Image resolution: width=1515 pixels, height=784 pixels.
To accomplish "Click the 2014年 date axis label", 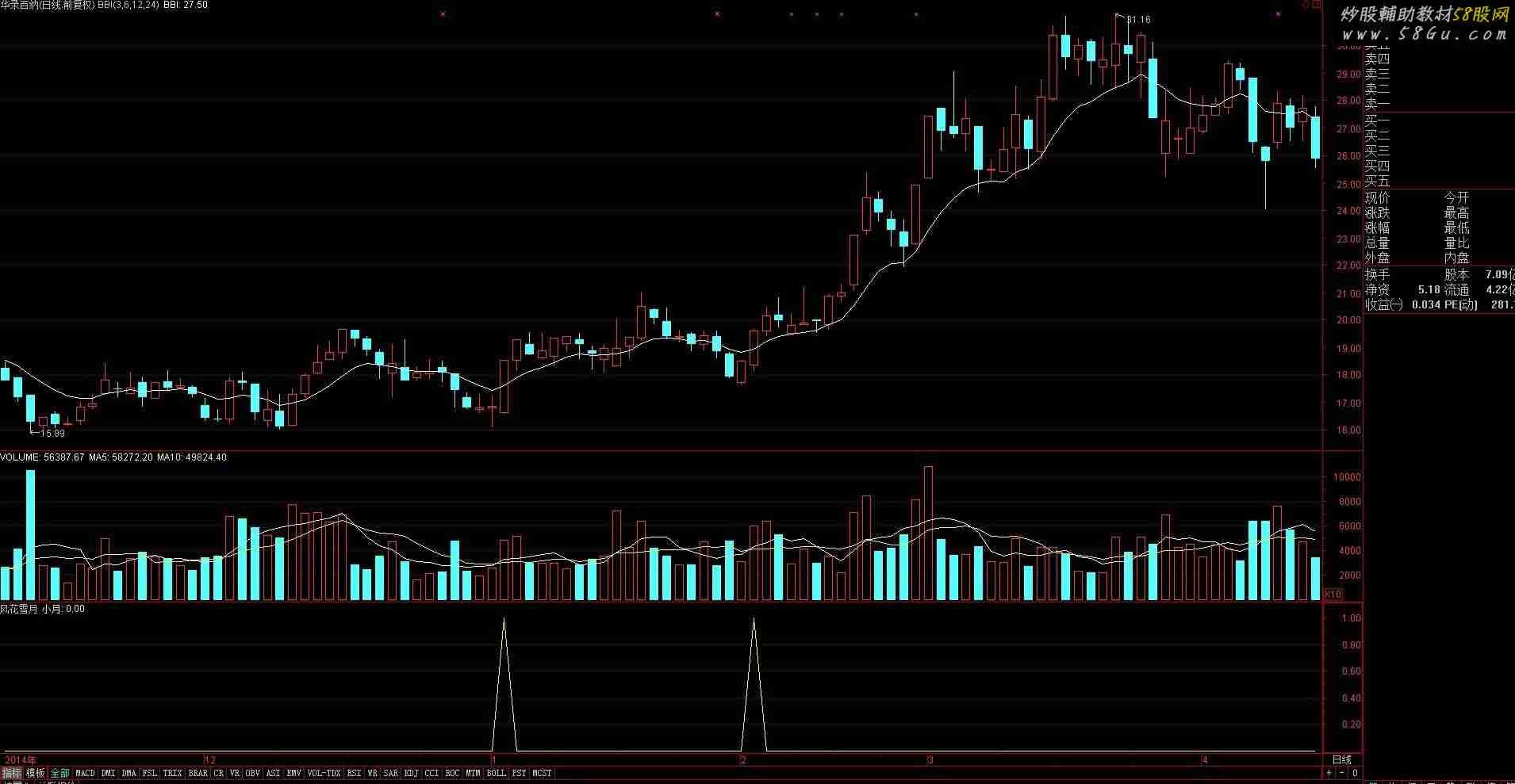I will pyautogui.click(x=21, y=759).
